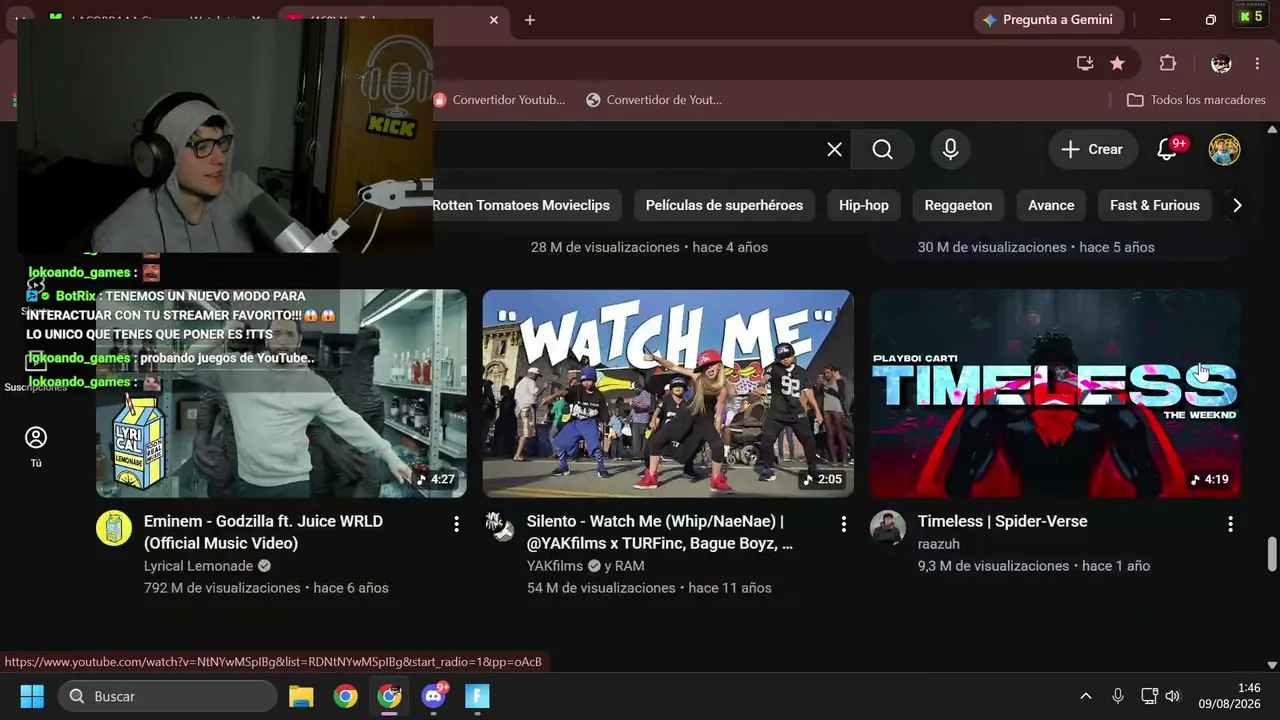
Task: Select the Avance chip
Action: [x=1051, y=205]
